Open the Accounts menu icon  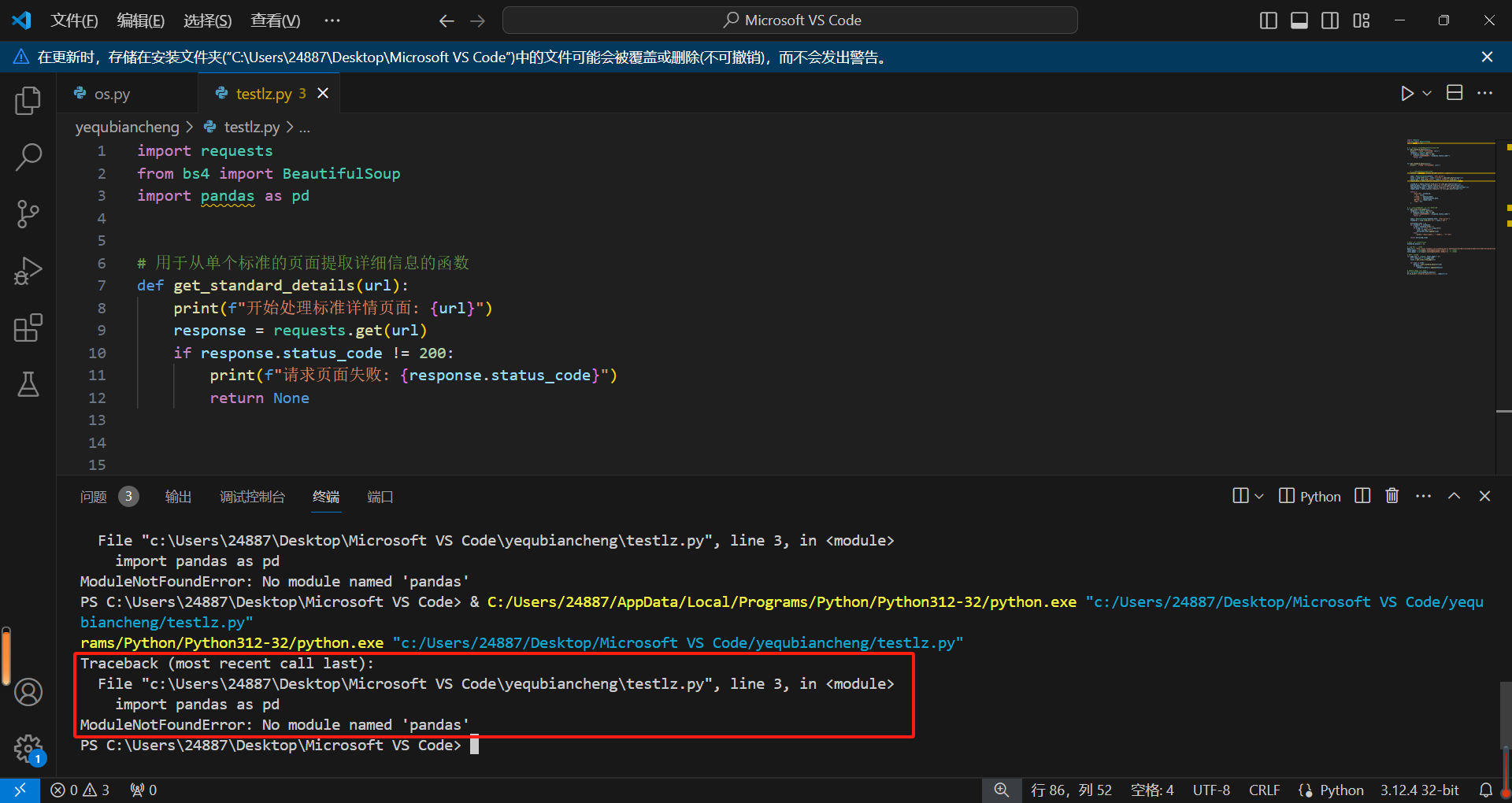point(28,692)
